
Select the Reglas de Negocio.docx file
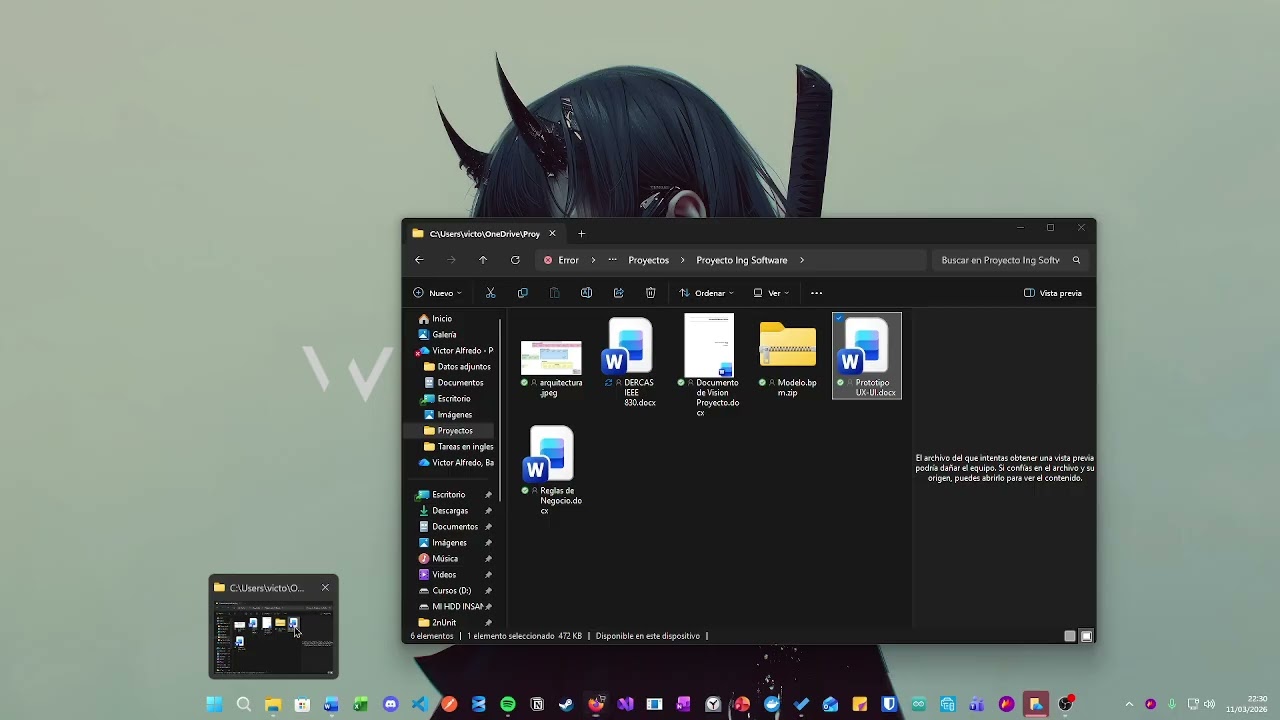pos(552,470)
